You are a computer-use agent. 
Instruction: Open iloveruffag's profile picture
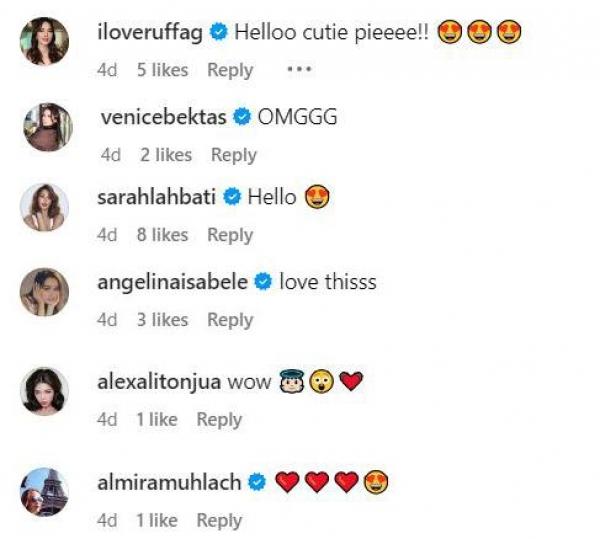[45, 41]
